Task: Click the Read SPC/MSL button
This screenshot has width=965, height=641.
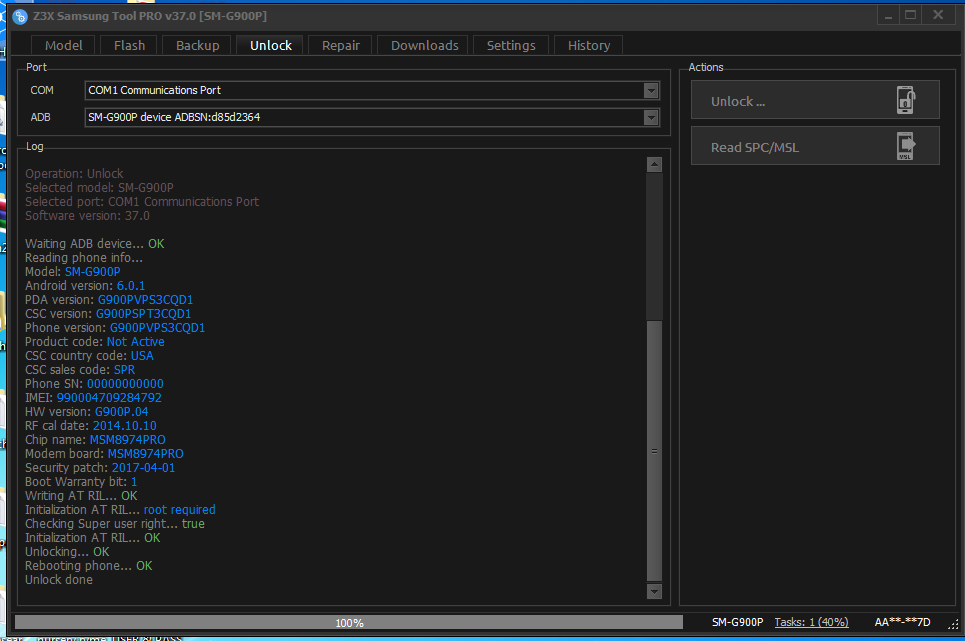Action: pos(815,146)
